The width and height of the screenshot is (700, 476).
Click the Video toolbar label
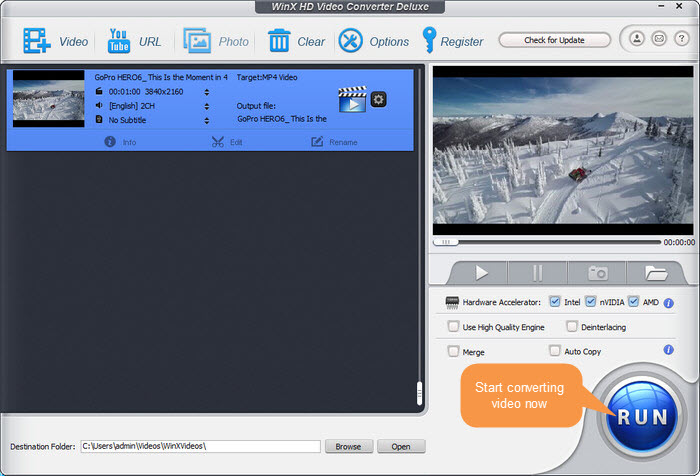point(74,42)
